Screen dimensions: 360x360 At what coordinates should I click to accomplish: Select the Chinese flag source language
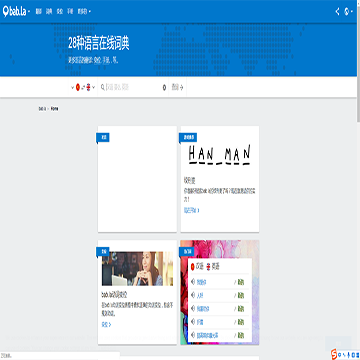click(x=78, y=87)
